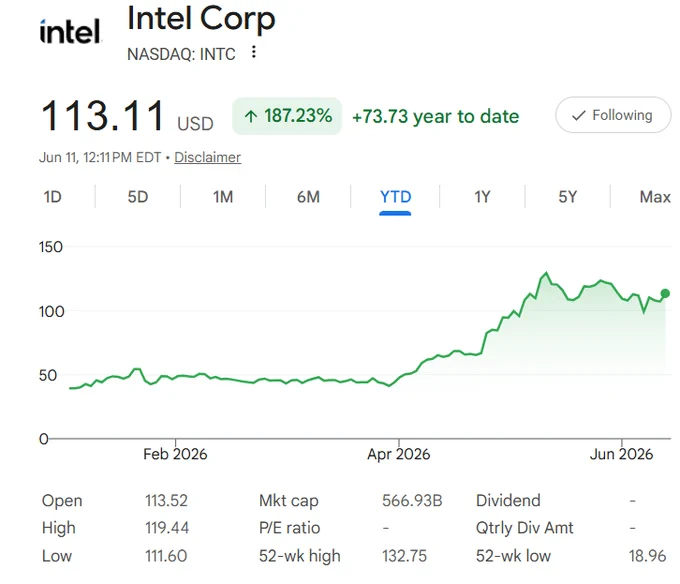Click the checkmark on the Following button
Screen dimensions: 680x584
pos(579,115)
